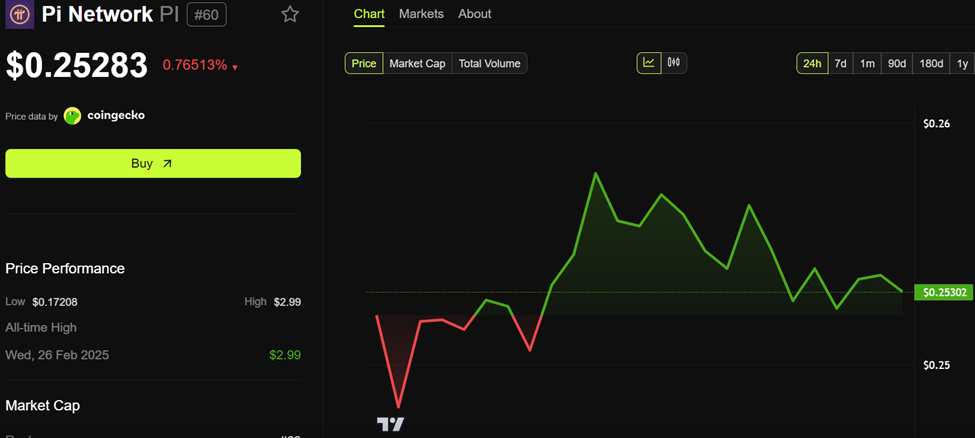
Task: Click the highest peak of the price line
Action: coord(595,174)
